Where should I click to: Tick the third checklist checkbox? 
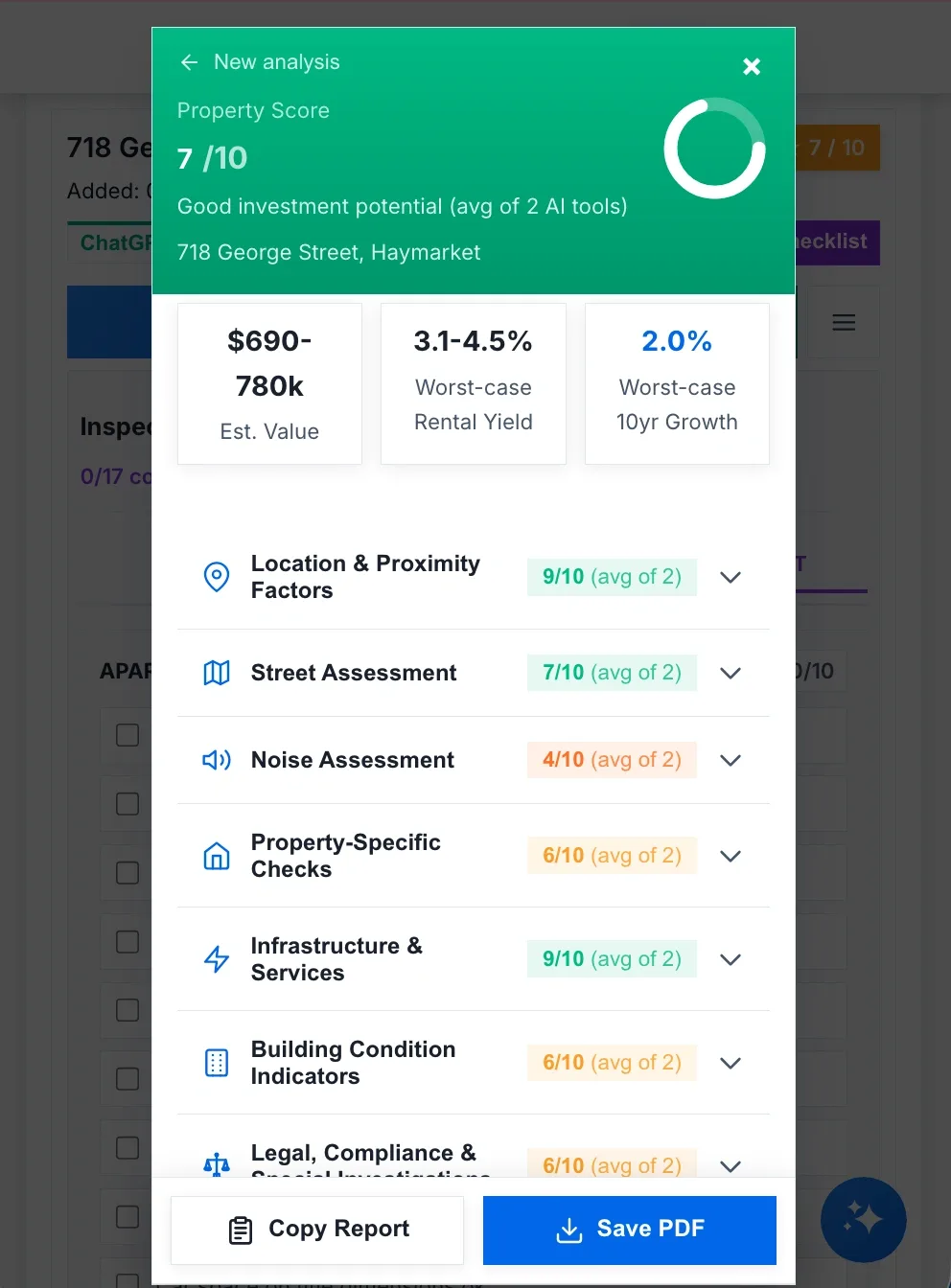pos(128,873)
